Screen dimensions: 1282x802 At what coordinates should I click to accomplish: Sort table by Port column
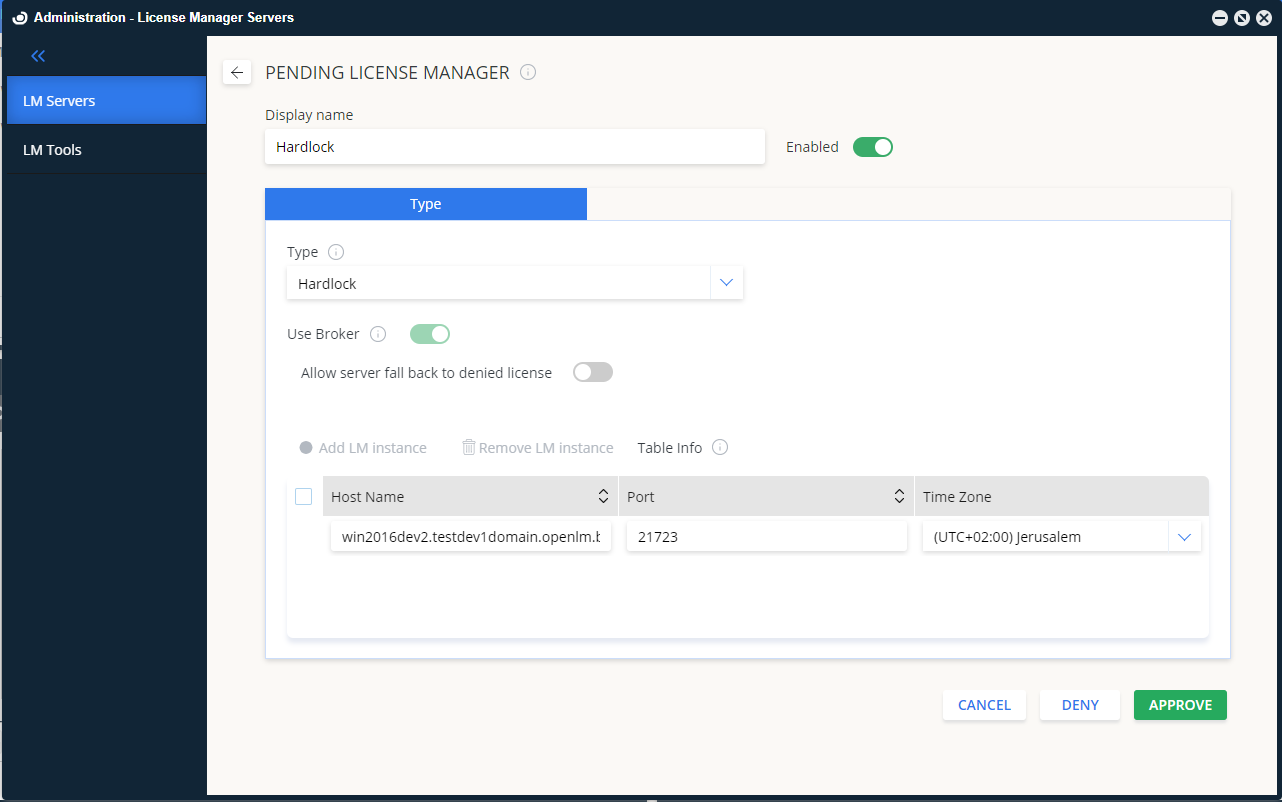click(899, 496)
